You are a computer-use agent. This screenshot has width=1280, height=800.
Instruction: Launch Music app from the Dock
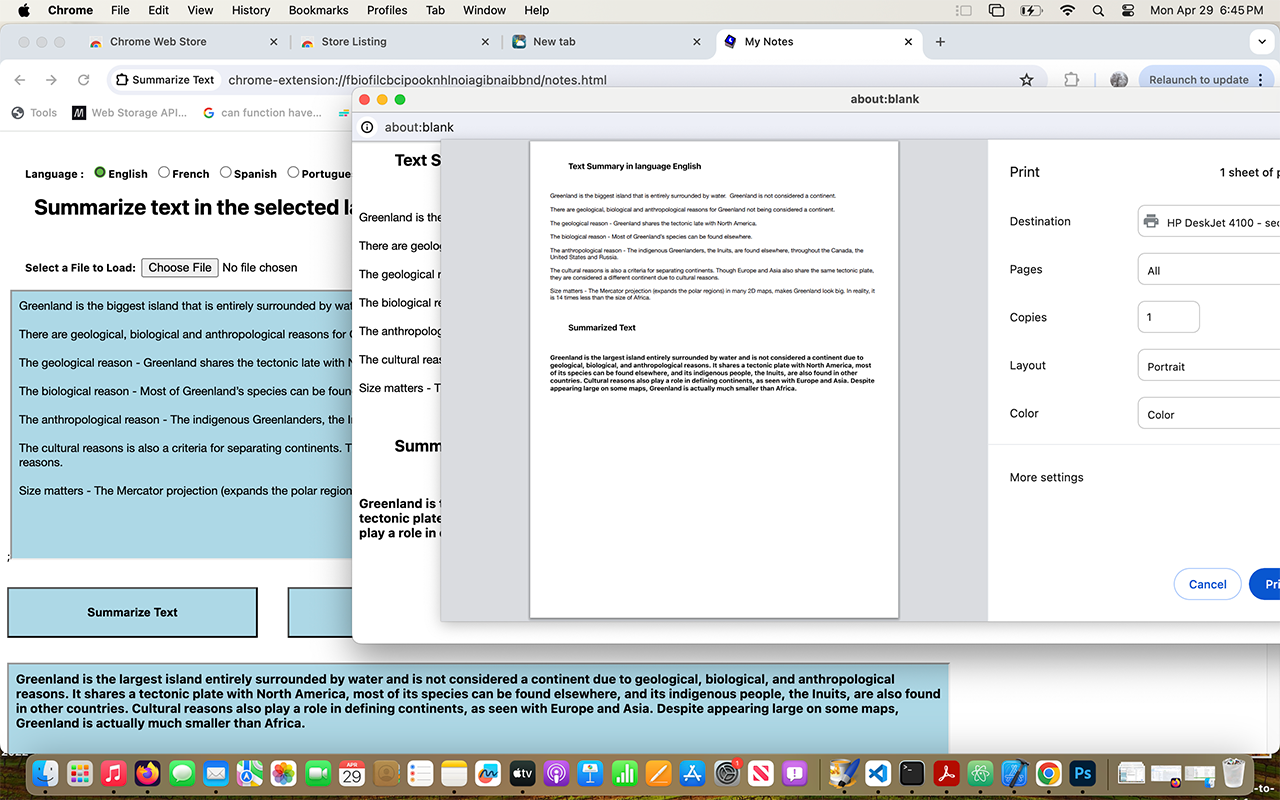tap(113, 773)
